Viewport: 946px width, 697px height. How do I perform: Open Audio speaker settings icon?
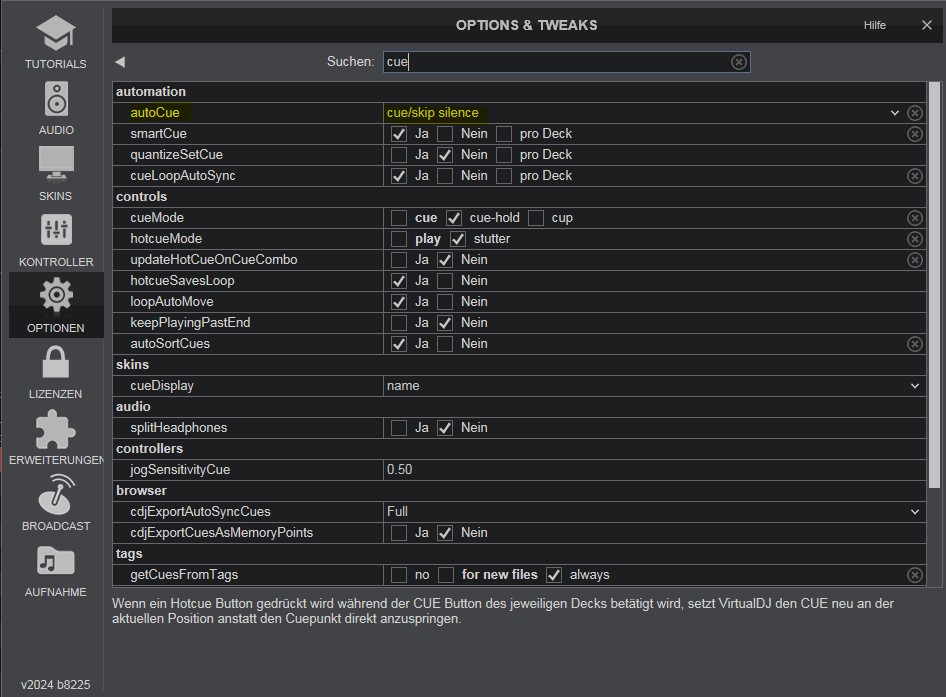pyautogui.click(x=56, y=99)
